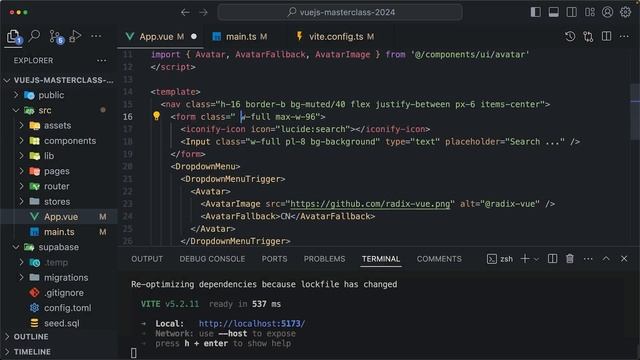Open the Search view icon
This screenshot has width=640, height=360.
tap(34, 36)
